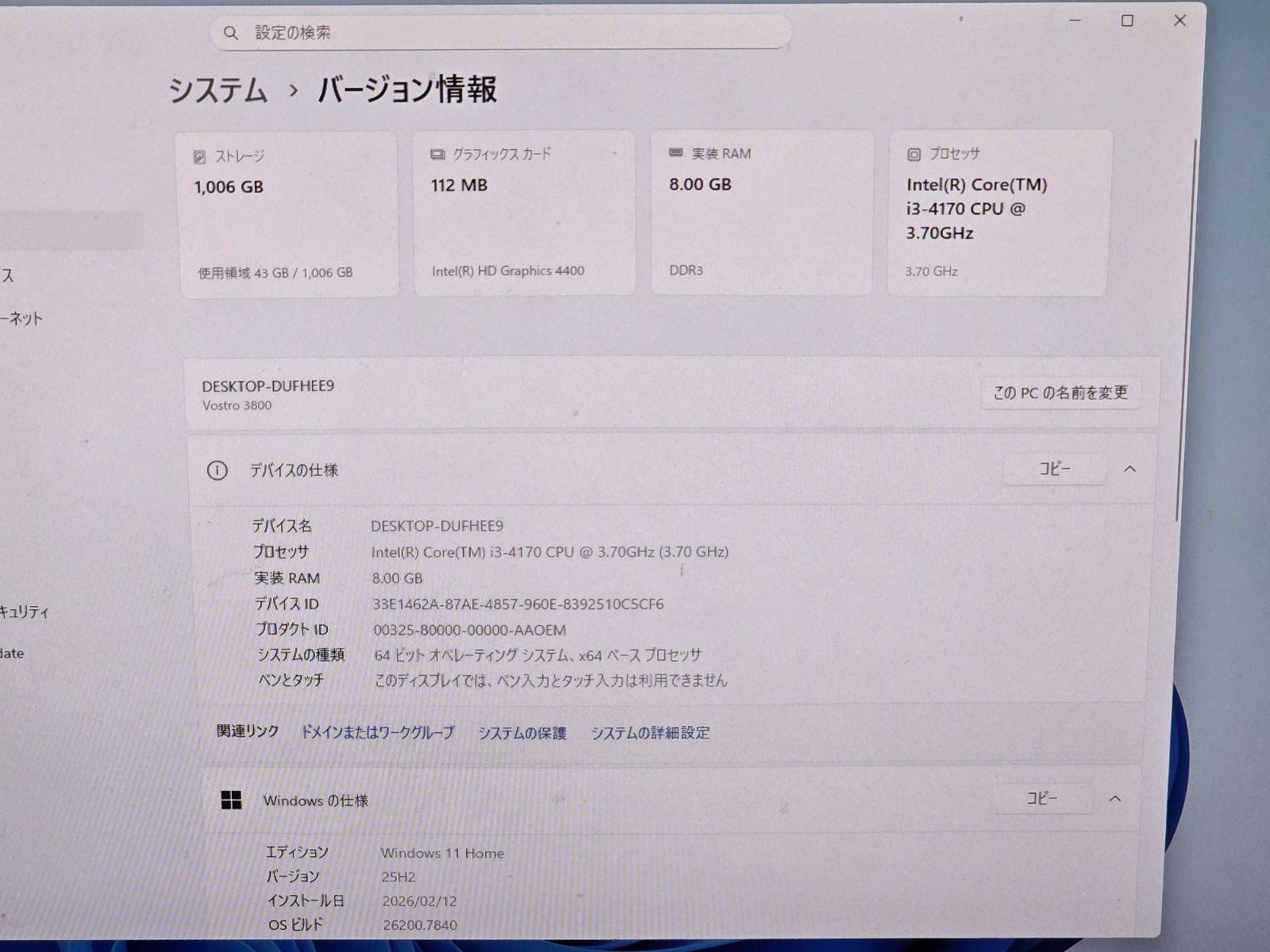Open the ドメインまたはワークグループ link
The height and width of the screenshot is (952, 1270).
pos(376,733)
